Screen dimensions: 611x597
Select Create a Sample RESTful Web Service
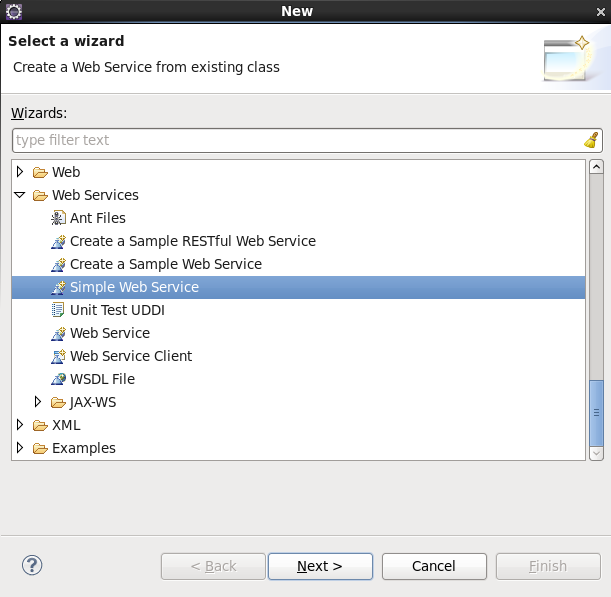coord(193,241)
